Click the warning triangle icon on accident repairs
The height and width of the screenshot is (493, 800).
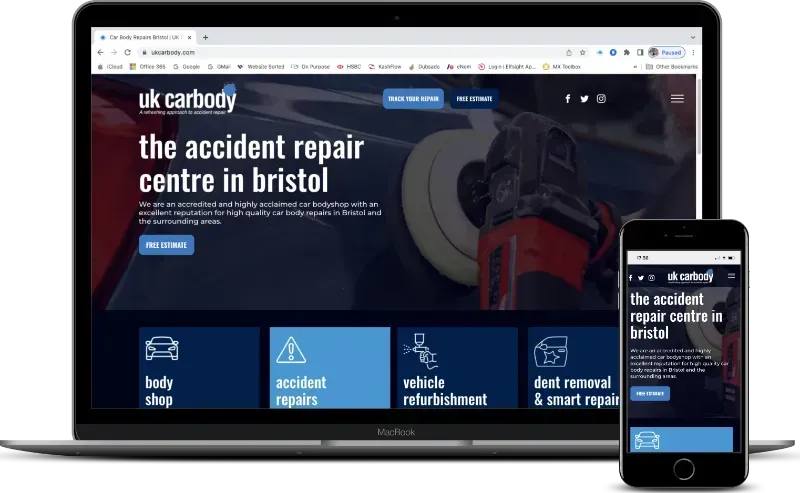291,350
